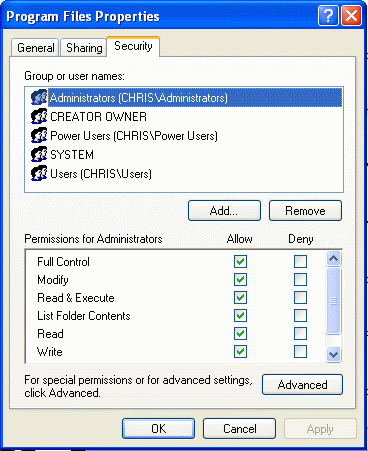368x451 pixels.
Task: Confirm with the OK button
Action: pyautogui.click(x=159, y=429)
